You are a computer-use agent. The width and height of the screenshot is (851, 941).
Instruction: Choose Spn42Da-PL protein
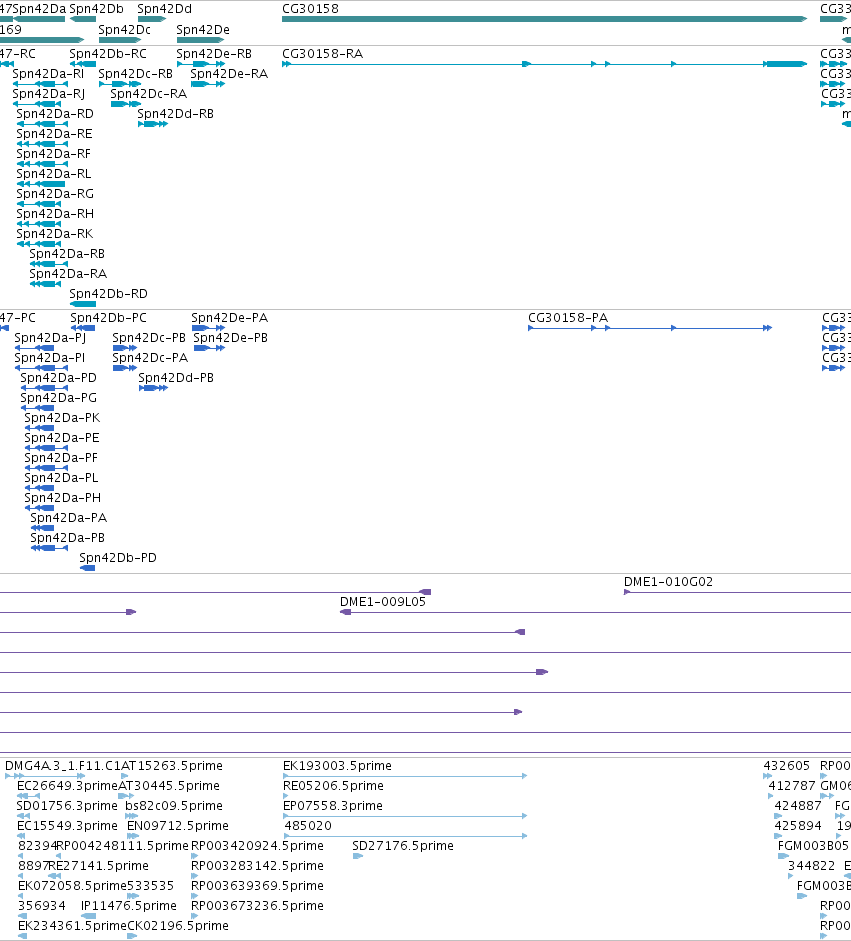tap(61, 478)
